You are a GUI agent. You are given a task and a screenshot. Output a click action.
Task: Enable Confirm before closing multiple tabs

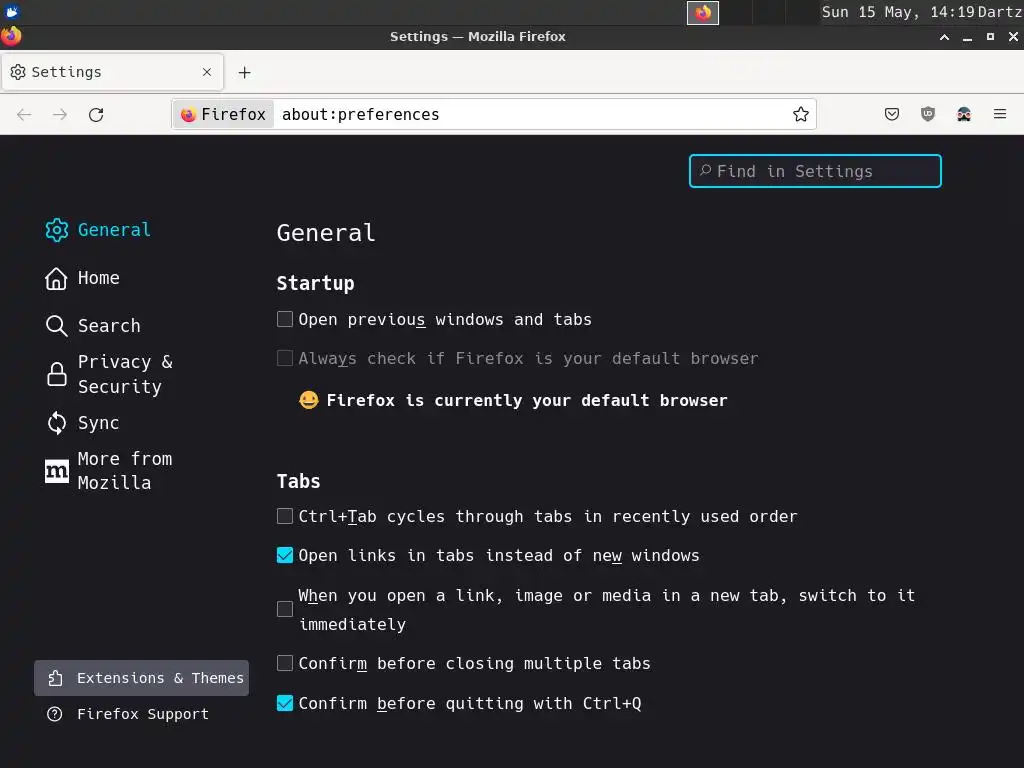tap(285, 664)
